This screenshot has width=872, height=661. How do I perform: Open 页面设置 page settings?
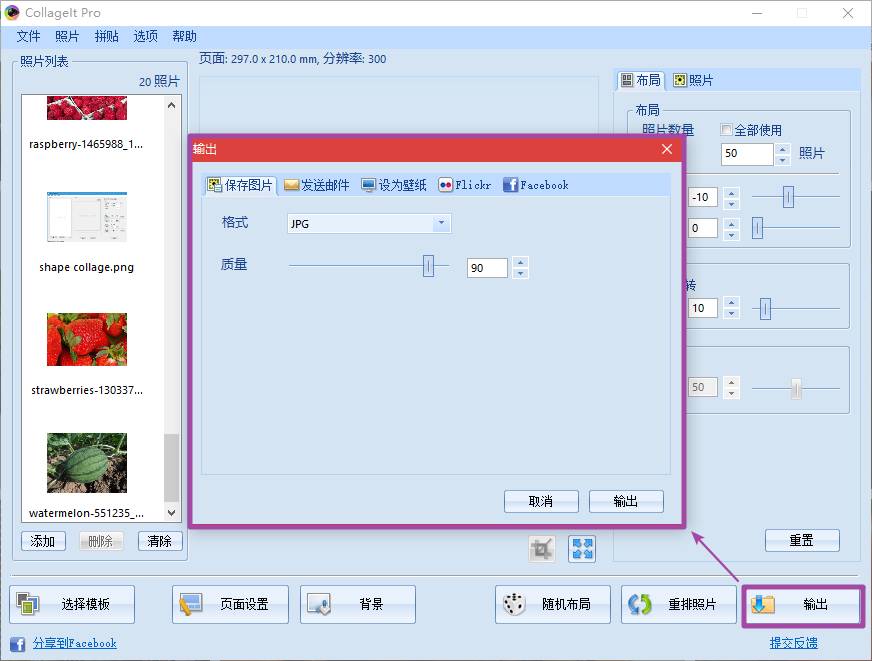230,604
